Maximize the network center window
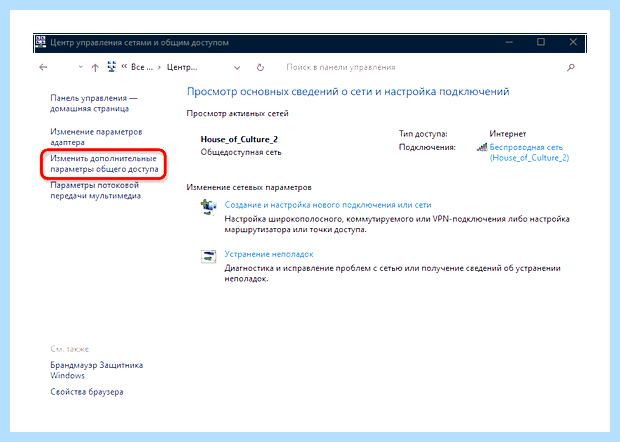The height and width of the screenshot is (442, 620). tap(541, 42)
